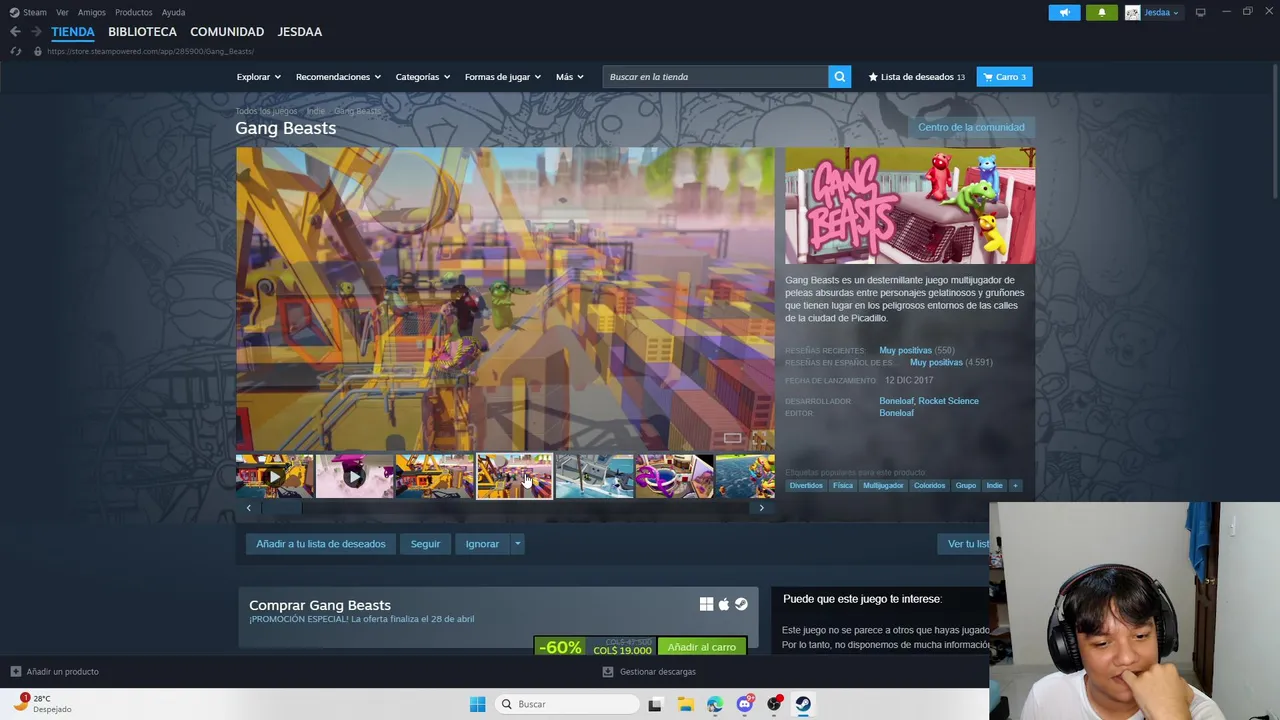Expand the Formas de jugar dropdown
The height and width of the screenshot is (720, 1280).
point(502,77)
